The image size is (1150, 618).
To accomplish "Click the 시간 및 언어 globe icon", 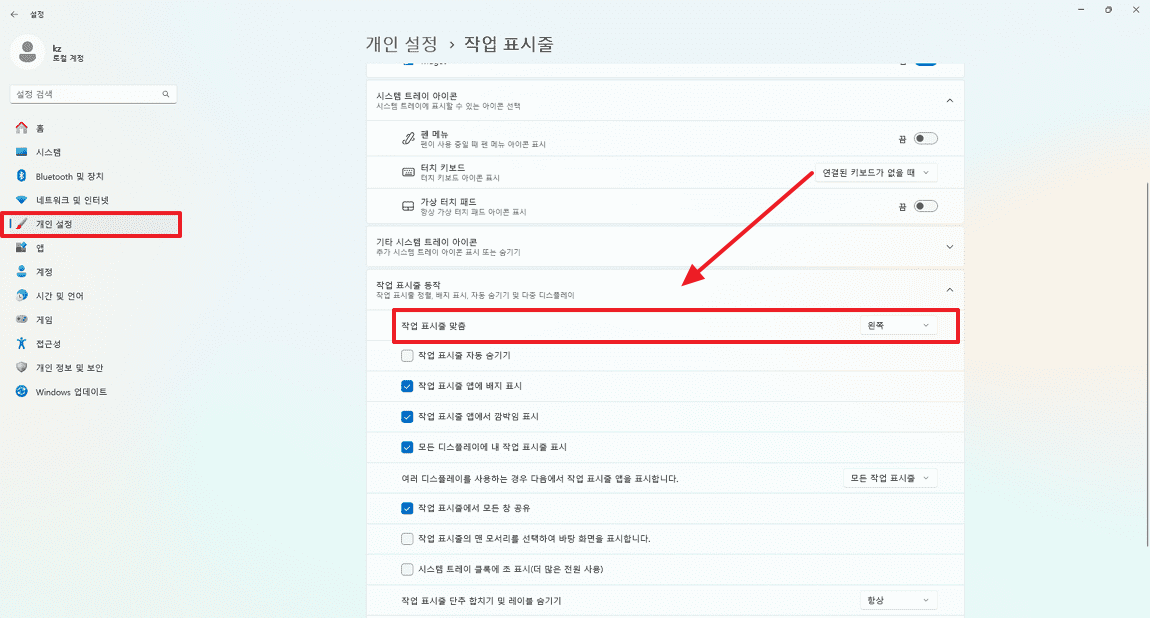I will [x=21, y=295].
